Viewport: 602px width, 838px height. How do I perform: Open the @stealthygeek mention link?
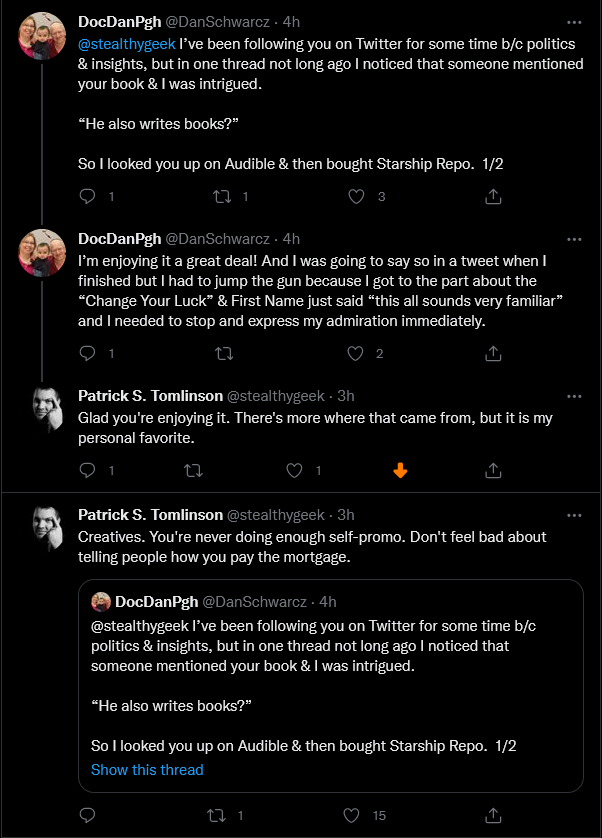click(127, 44)
